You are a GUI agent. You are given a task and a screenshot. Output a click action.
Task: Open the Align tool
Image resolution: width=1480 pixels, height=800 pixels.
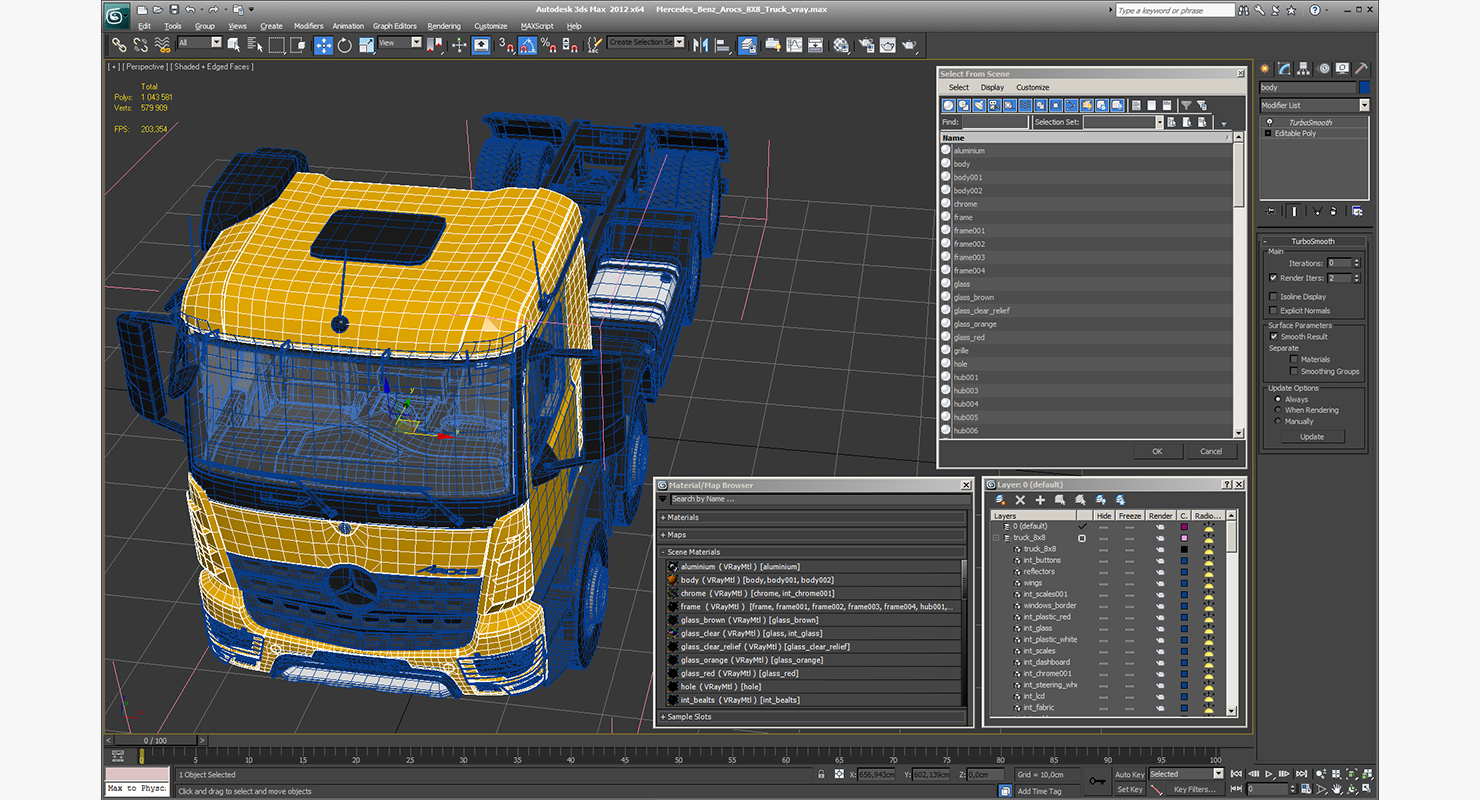pyautogui.click(x=723, y=45)
